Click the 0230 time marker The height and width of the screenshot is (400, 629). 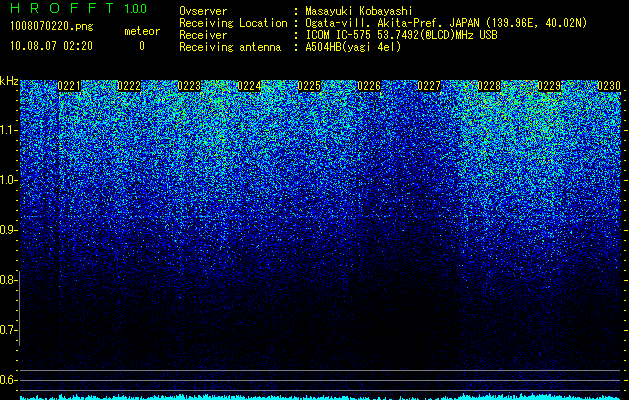point(609,86)
